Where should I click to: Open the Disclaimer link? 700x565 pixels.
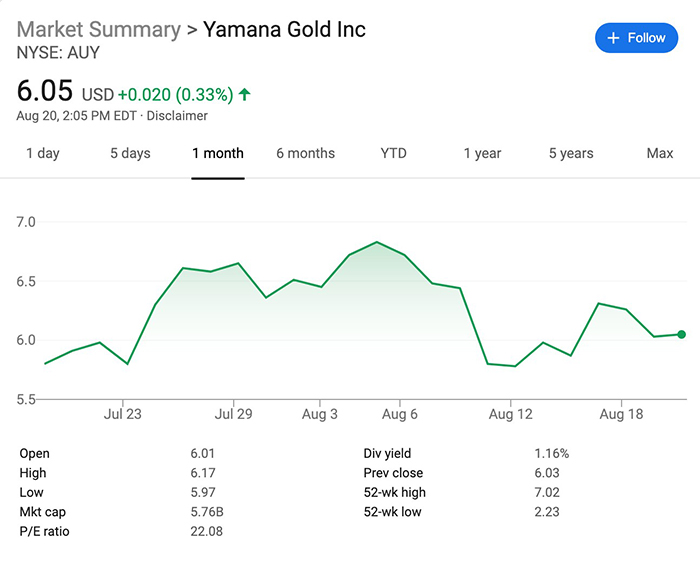[178, 116]
